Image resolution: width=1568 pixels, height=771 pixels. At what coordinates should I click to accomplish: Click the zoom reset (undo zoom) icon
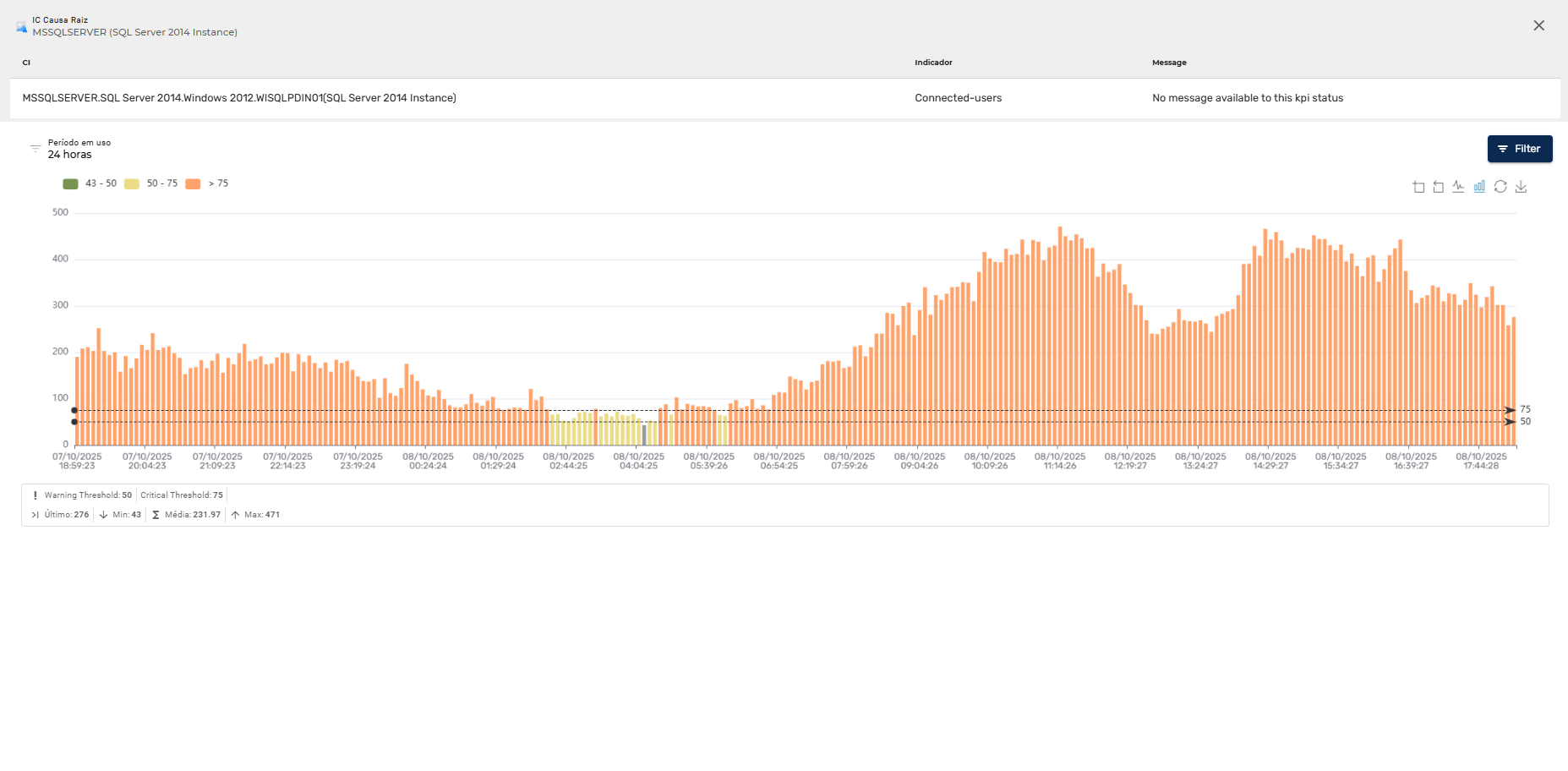pyautogui.click(x=1439, y=187)
